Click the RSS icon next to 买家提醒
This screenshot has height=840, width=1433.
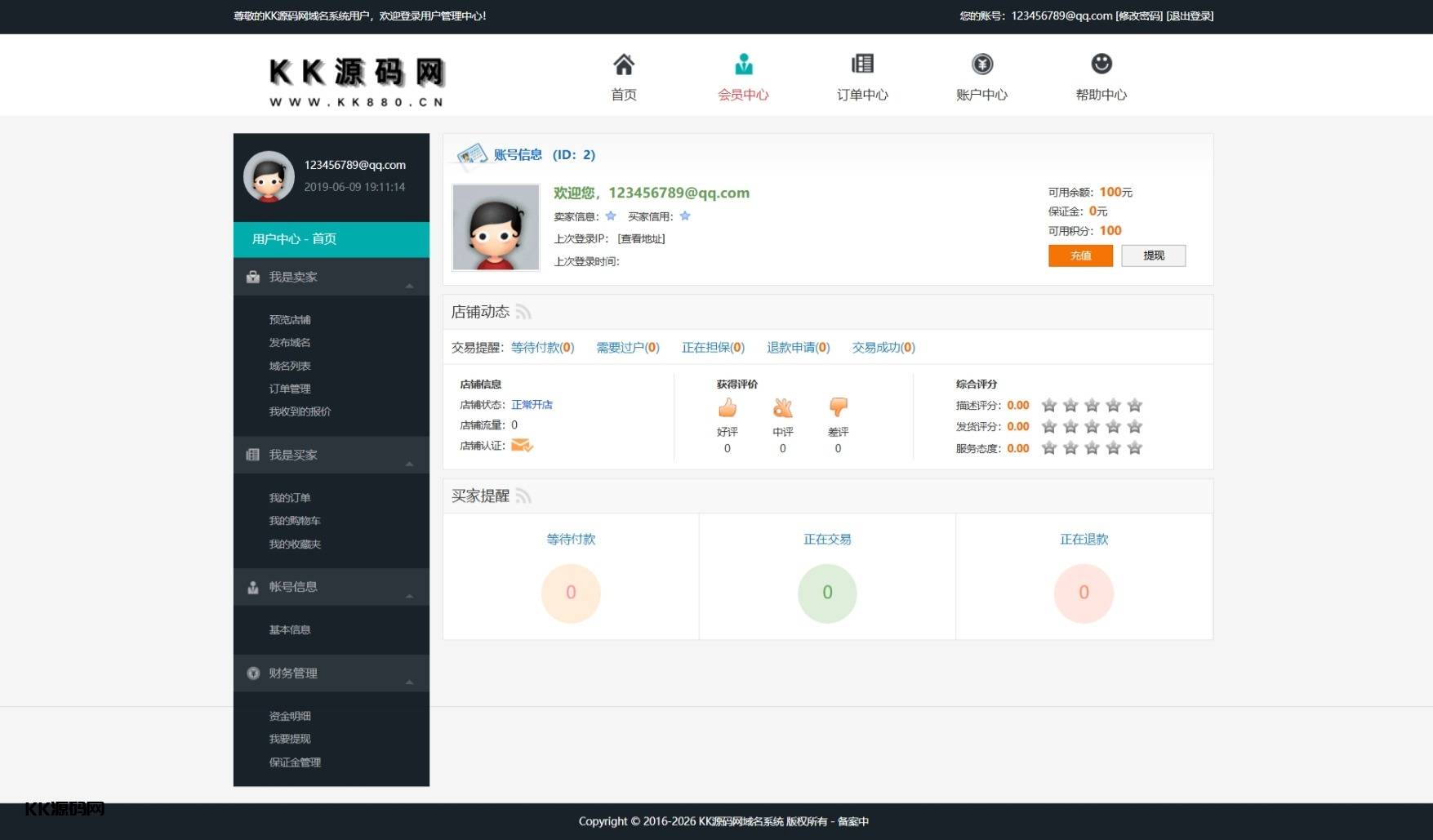(523, 496)
